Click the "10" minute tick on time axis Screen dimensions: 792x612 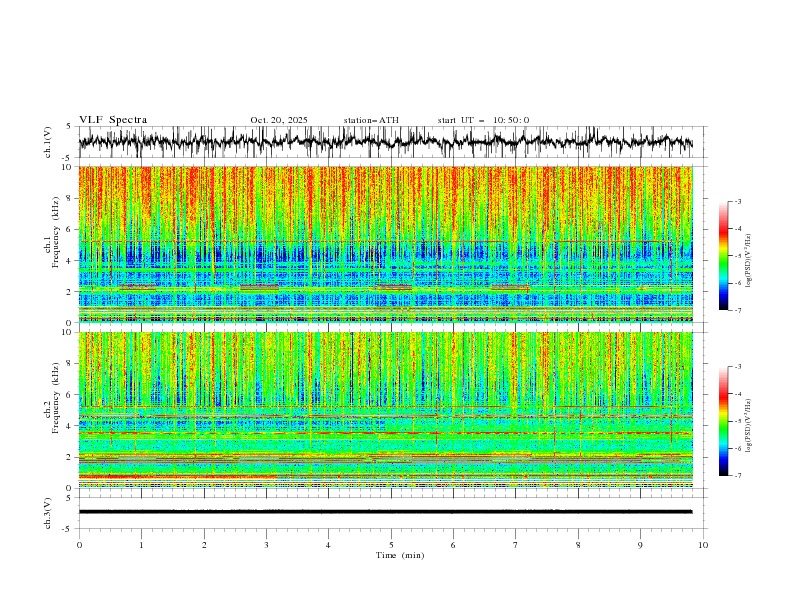tap(703, 545)
